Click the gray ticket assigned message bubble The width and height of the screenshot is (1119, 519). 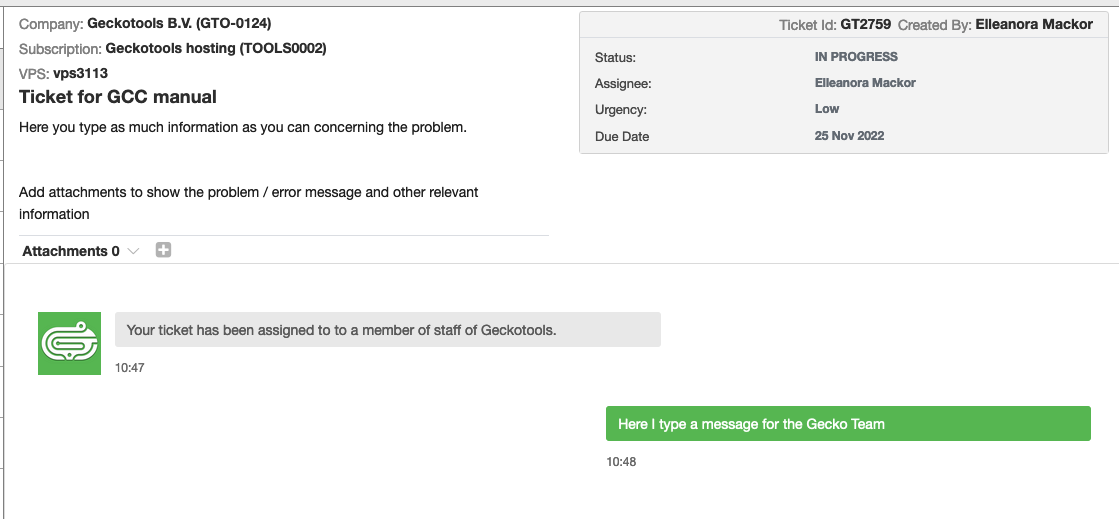tap(387, 330)
